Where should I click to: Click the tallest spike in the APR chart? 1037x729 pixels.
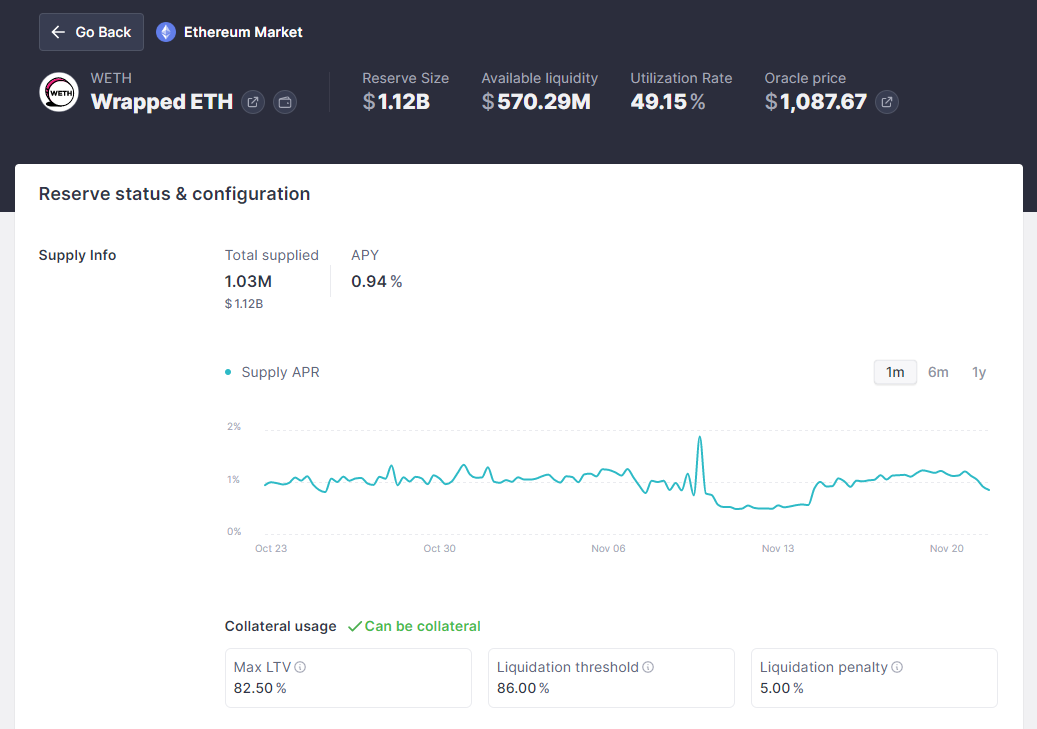tap(699, 438)
